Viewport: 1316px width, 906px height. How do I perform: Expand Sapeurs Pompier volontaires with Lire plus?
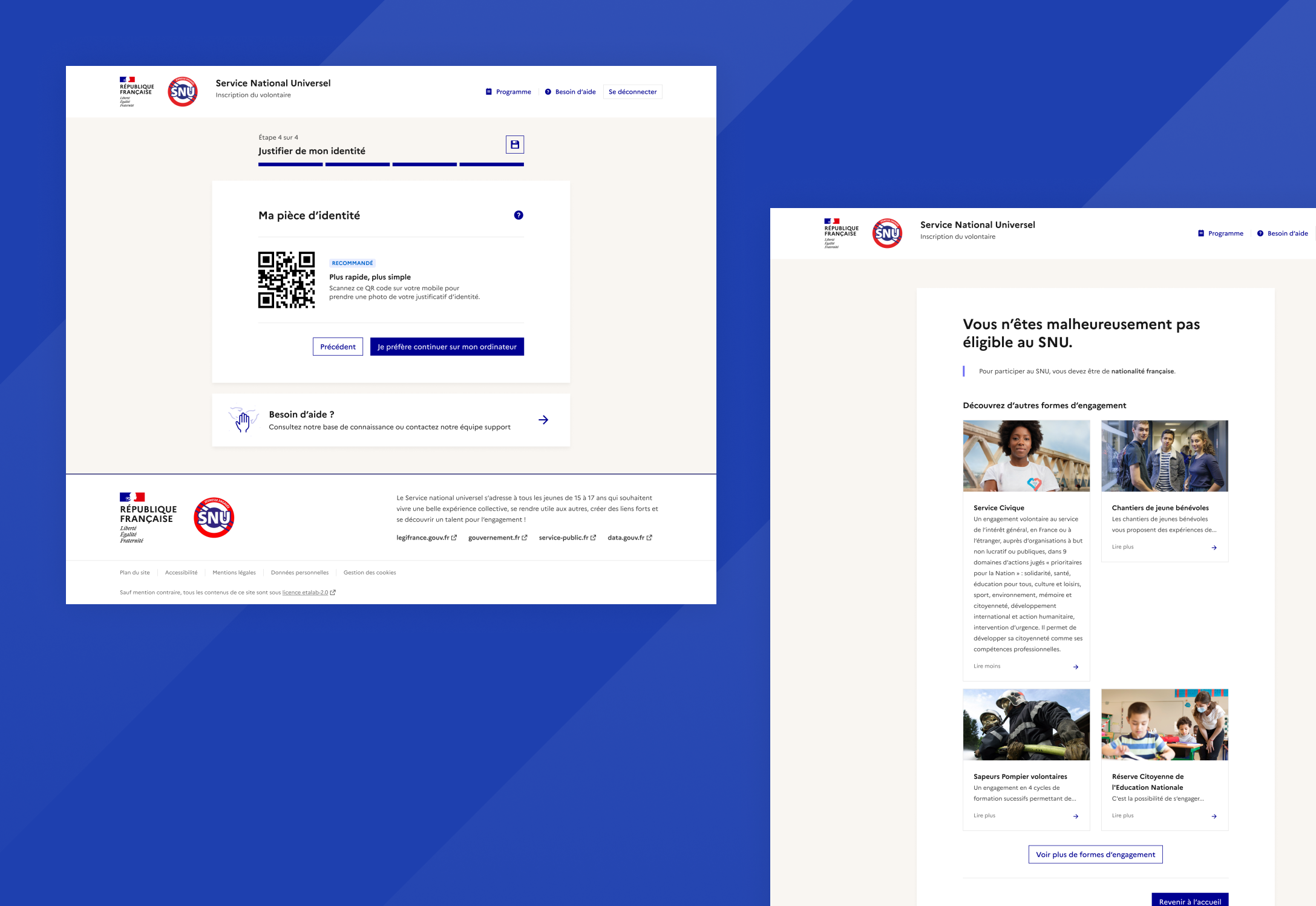point(984,816)
